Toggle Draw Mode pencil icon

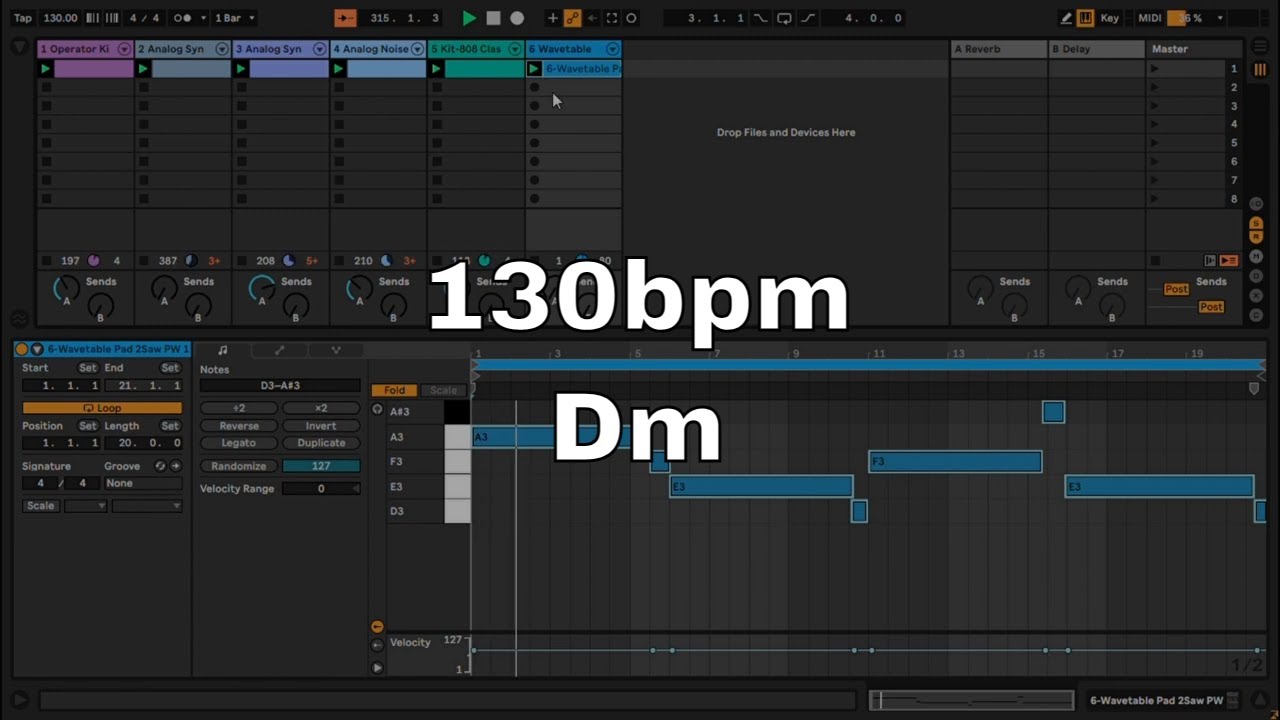point(1066,18)
